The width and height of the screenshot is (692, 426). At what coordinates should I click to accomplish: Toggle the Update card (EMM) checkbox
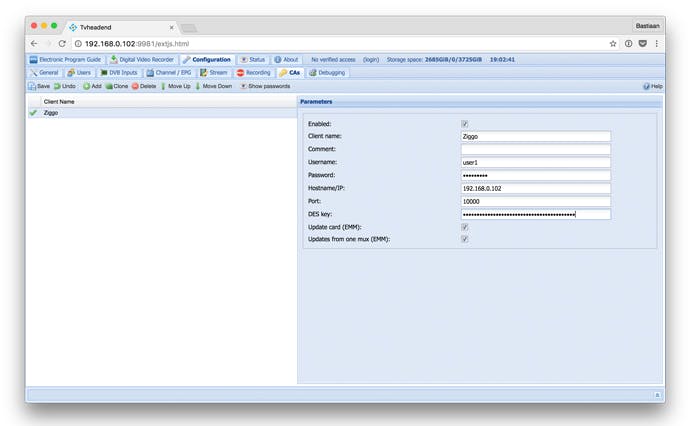point(465,227)
